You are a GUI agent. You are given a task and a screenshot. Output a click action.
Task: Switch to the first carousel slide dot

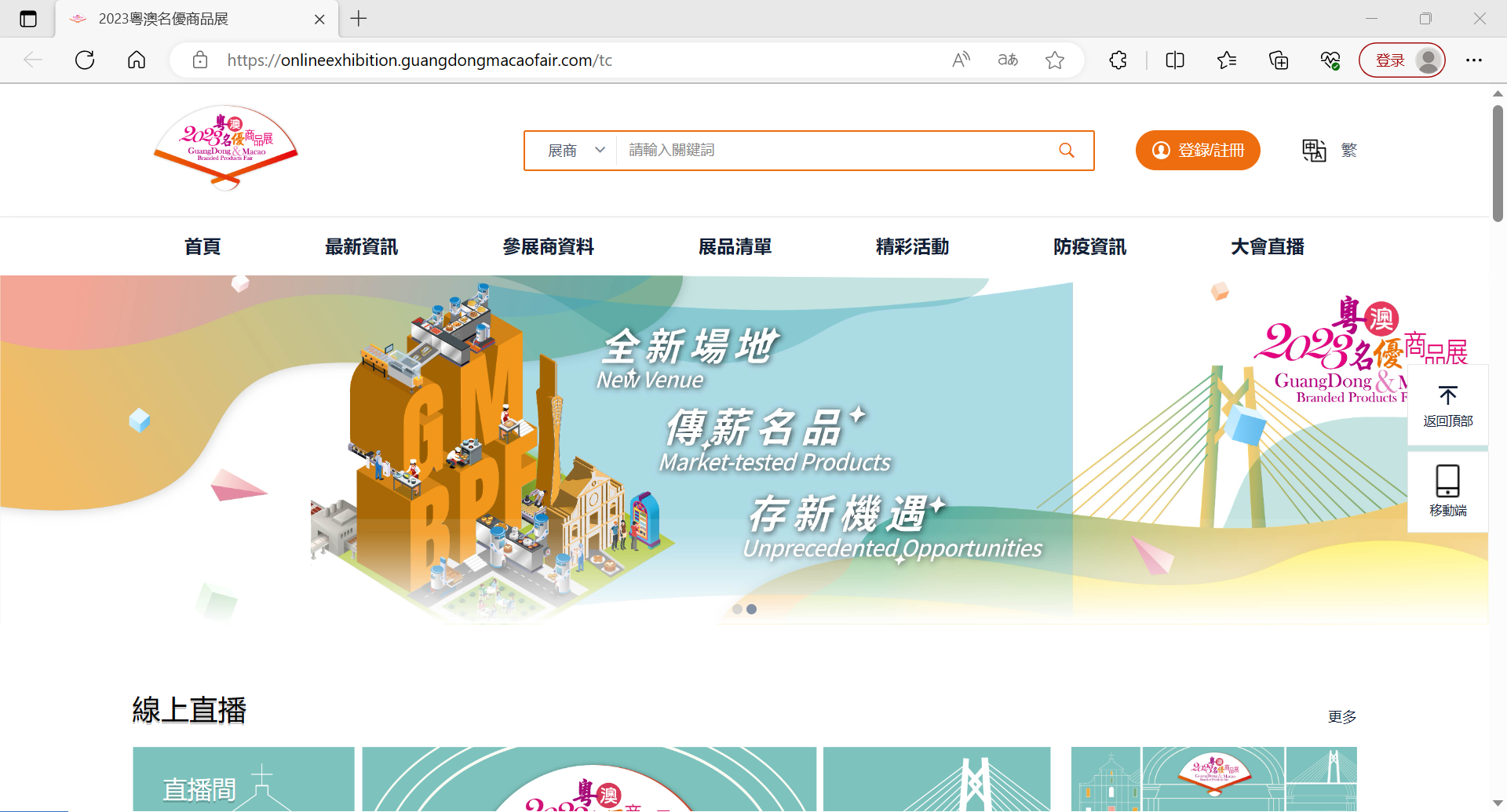click(x=737, y=610)
